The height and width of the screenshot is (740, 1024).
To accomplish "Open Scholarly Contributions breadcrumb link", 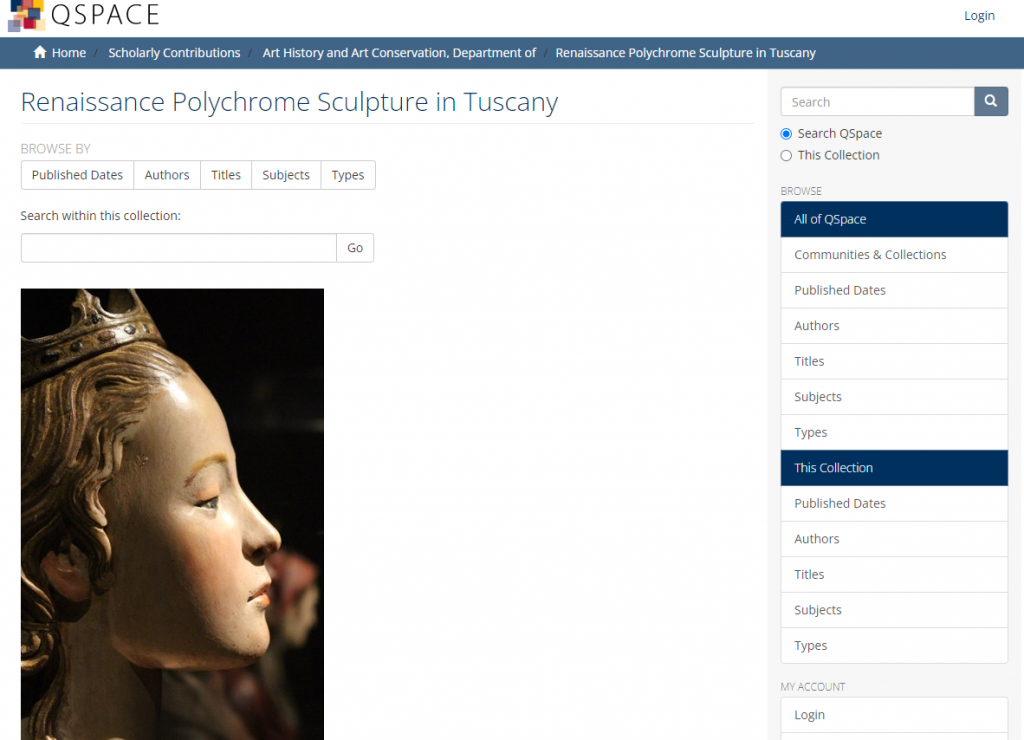I will 174,53.
